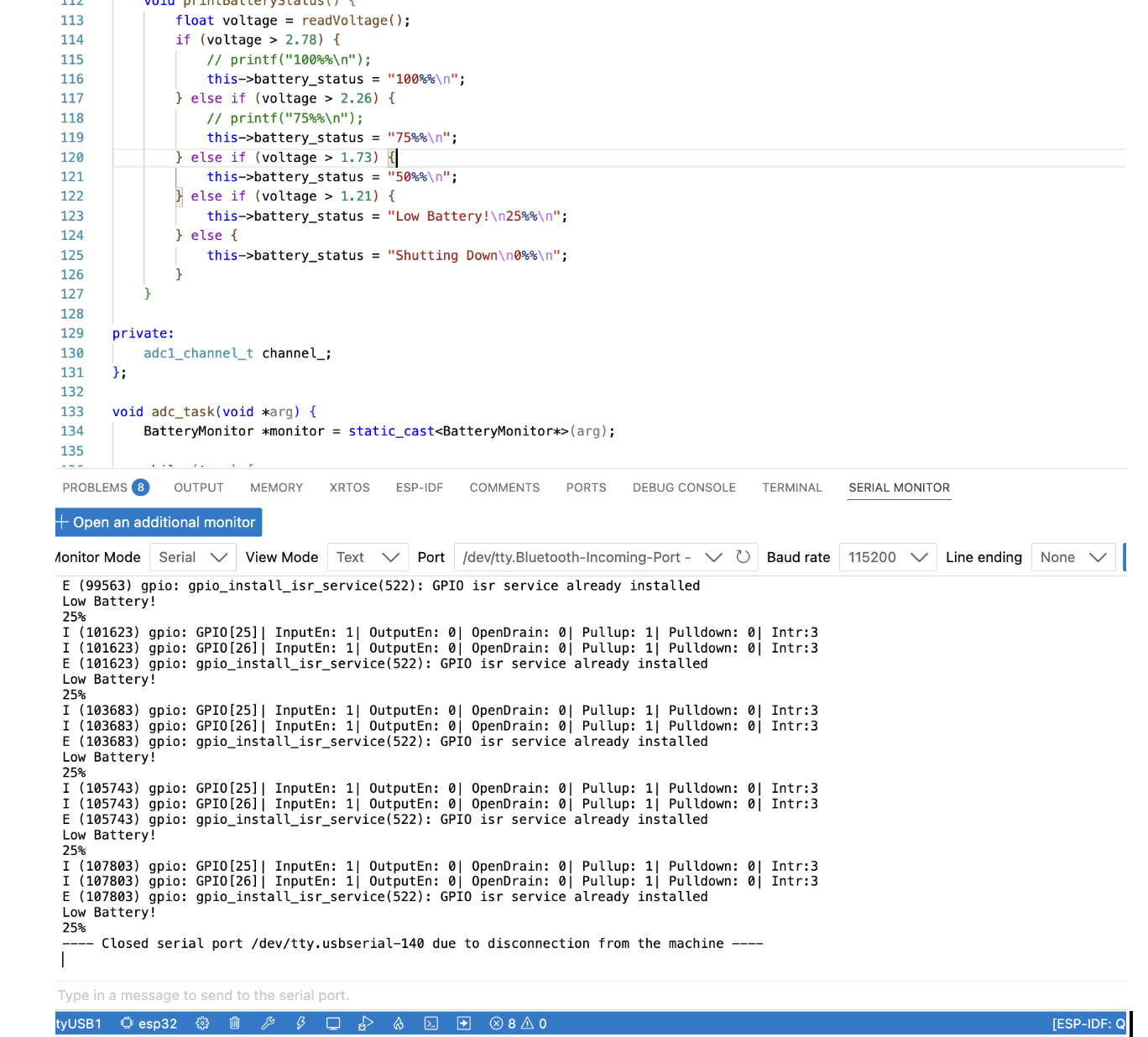
Task: Click the ESP-IDF SDK configuration gear icon
Action: (x=202, y=1024)
